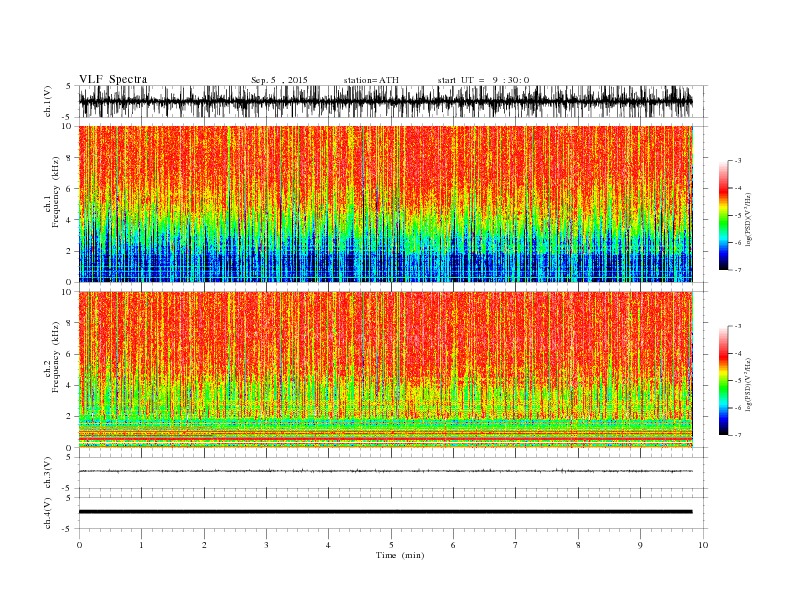792x612 pixels.
Task: Click the time axis tick label "10"
Action: pos(703,545)
